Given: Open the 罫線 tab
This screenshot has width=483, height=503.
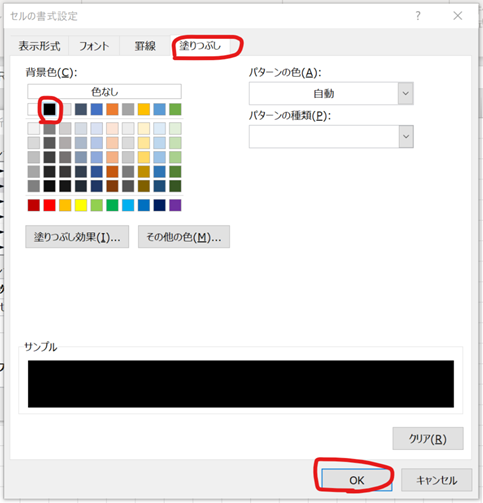Looking at the screenshot, I should [x=145, y=46].
